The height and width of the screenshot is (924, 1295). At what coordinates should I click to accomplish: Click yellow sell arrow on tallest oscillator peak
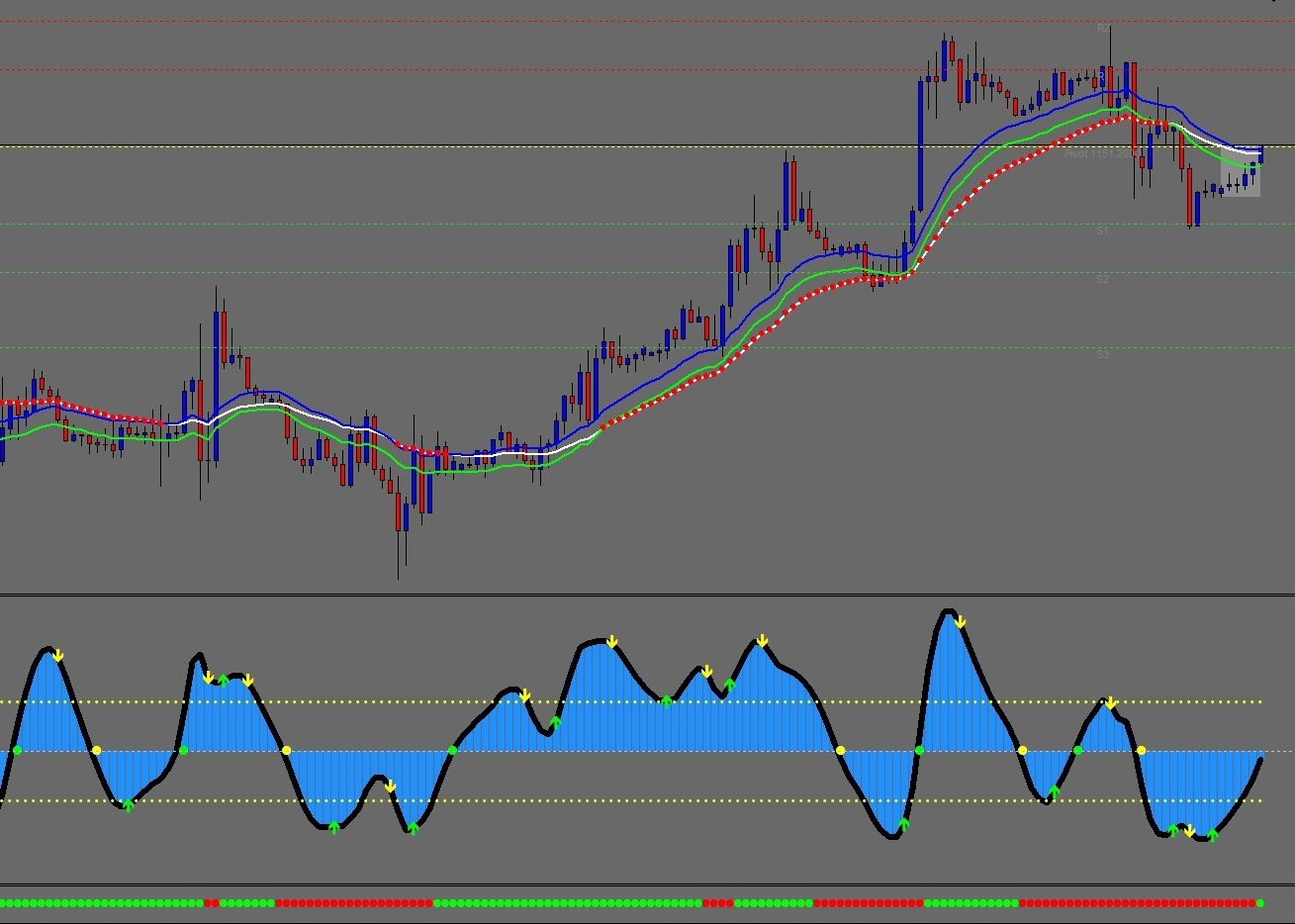pos(961,622)
